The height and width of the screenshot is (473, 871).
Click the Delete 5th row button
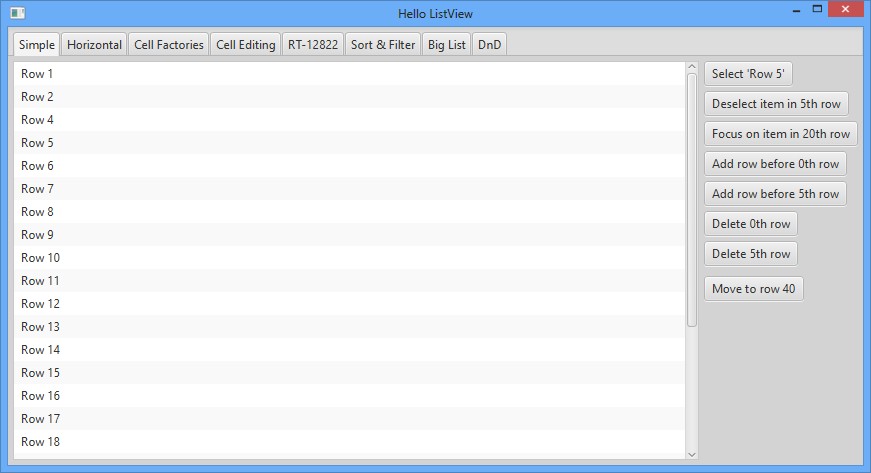750,254
